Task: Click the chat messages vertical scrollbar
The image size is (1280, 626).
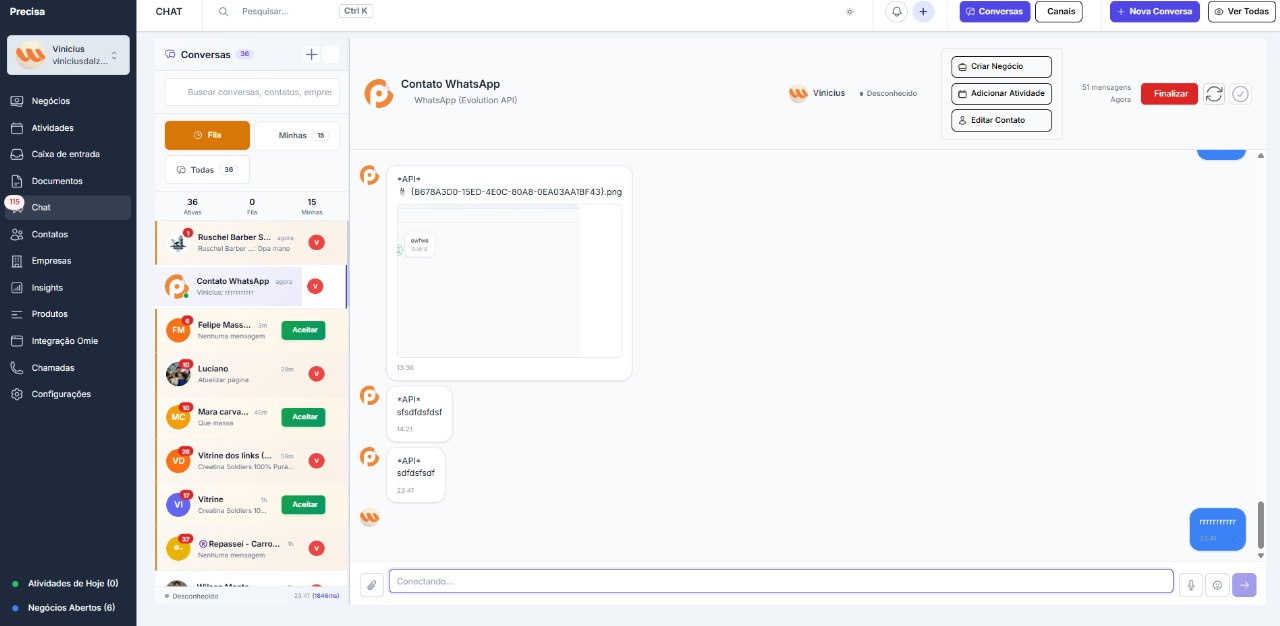Action: point(1260,522)
